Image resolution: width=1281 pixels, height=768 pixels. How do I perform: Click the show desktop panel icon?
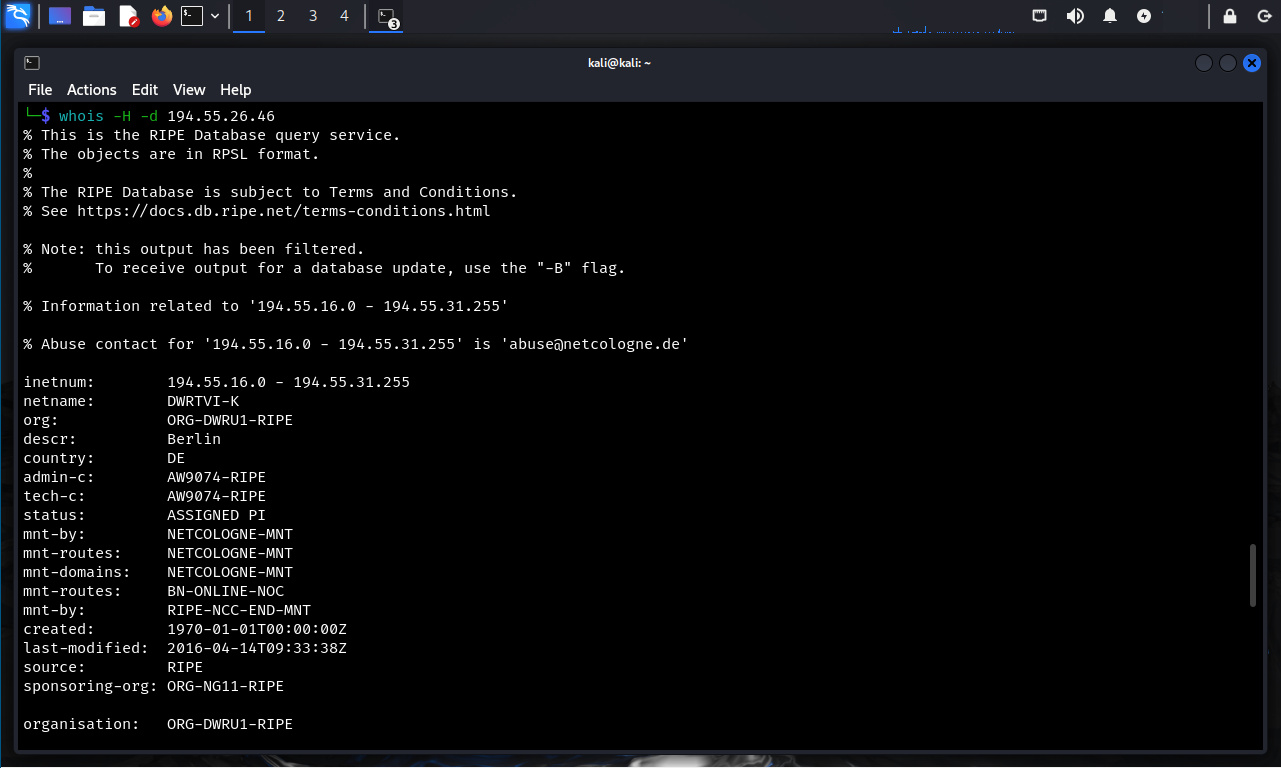(60, 16)
